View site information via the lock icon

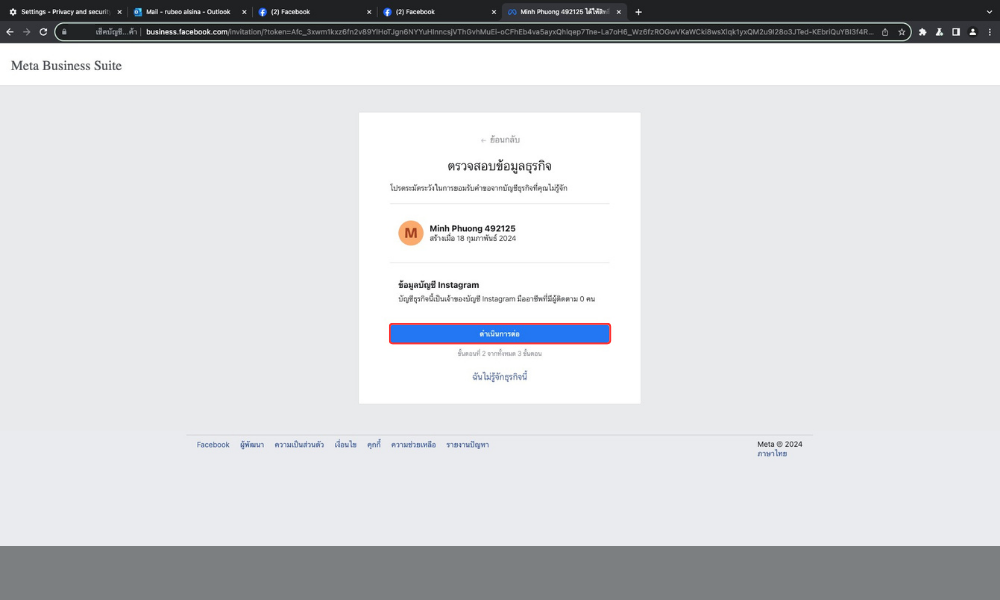click(64, 32)
